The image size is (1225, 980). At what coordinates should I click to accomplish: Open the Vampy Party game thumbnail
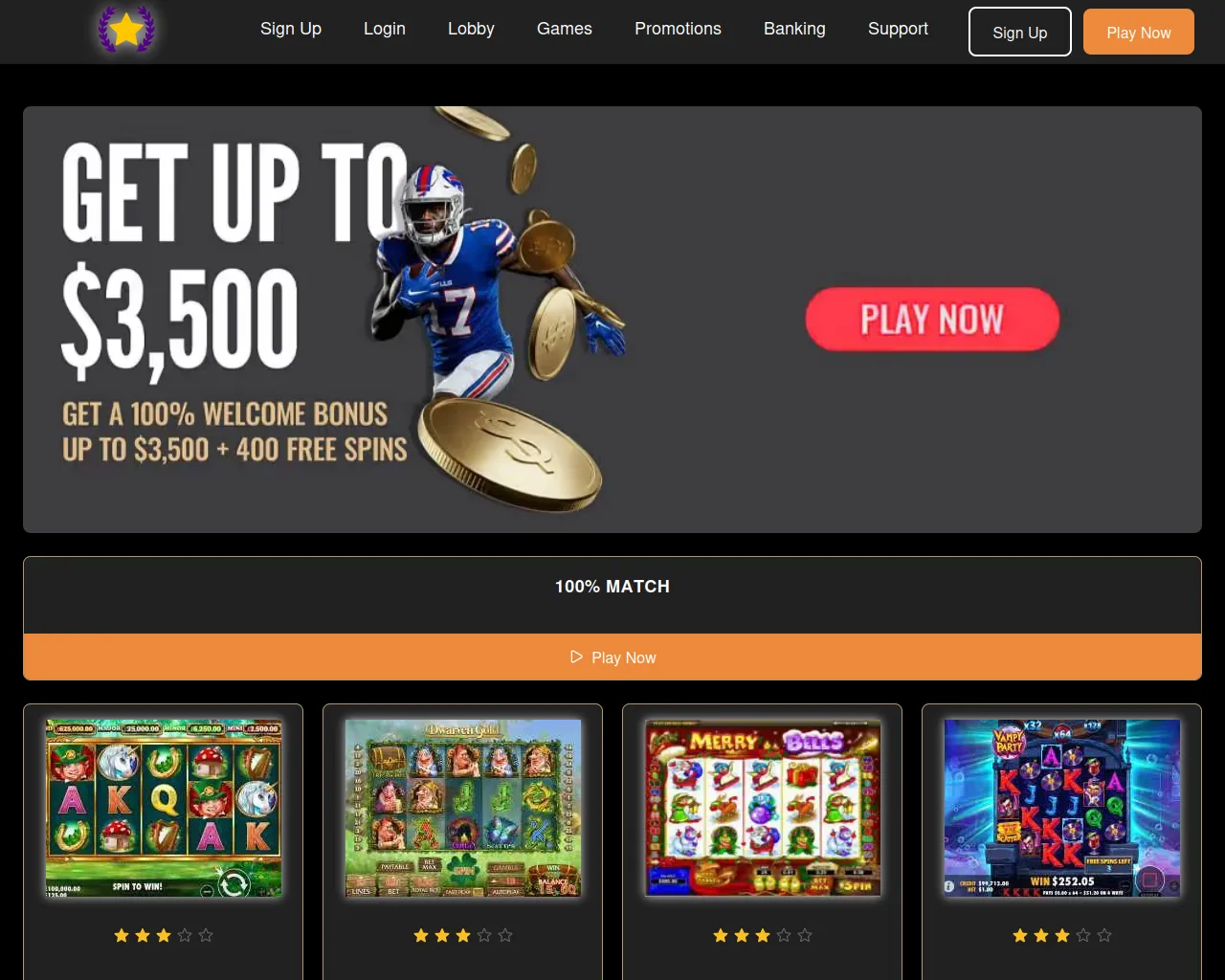(x=1062, y=808)
